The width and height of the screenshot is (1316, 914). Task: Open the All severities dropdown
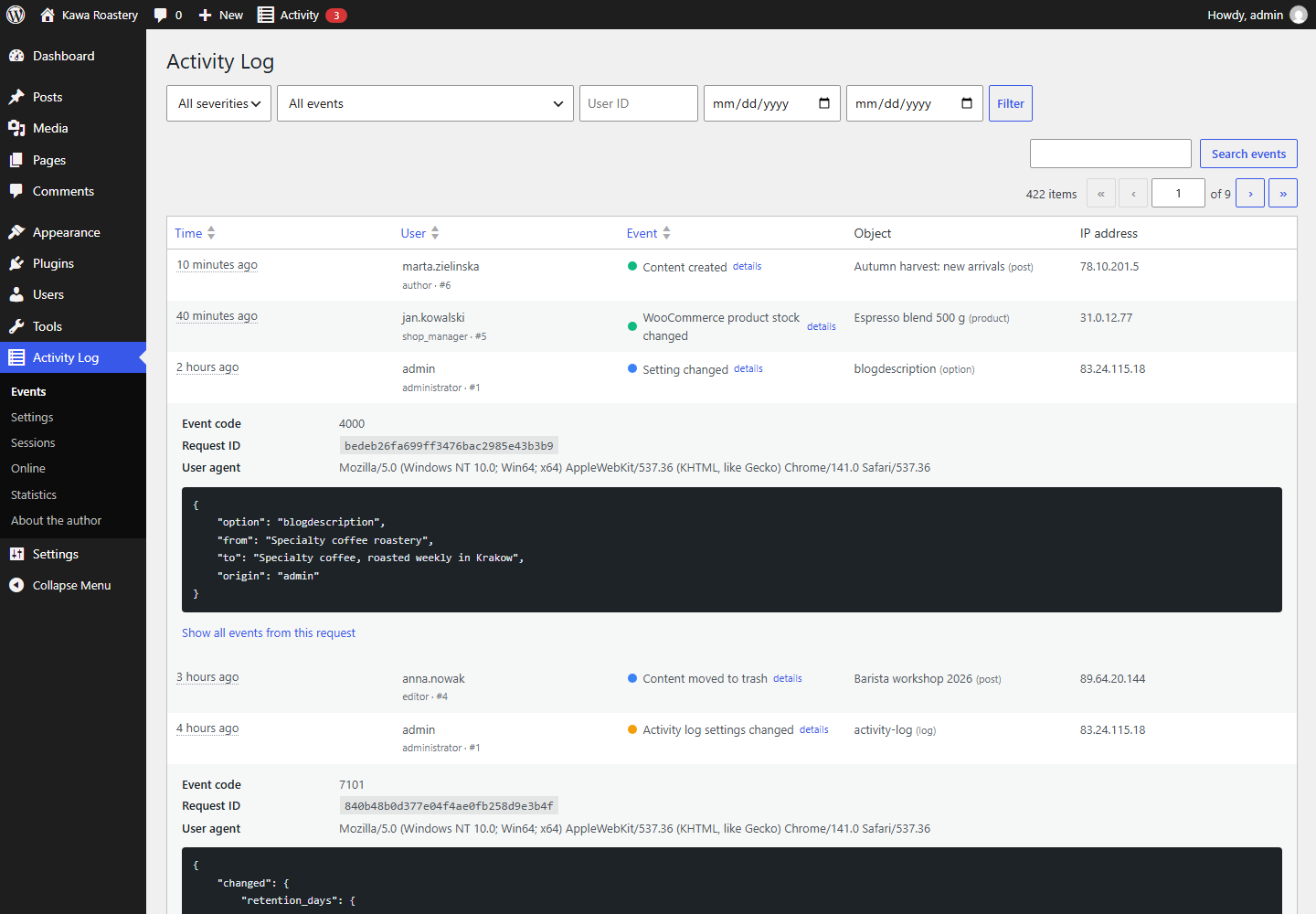point(218,103)
